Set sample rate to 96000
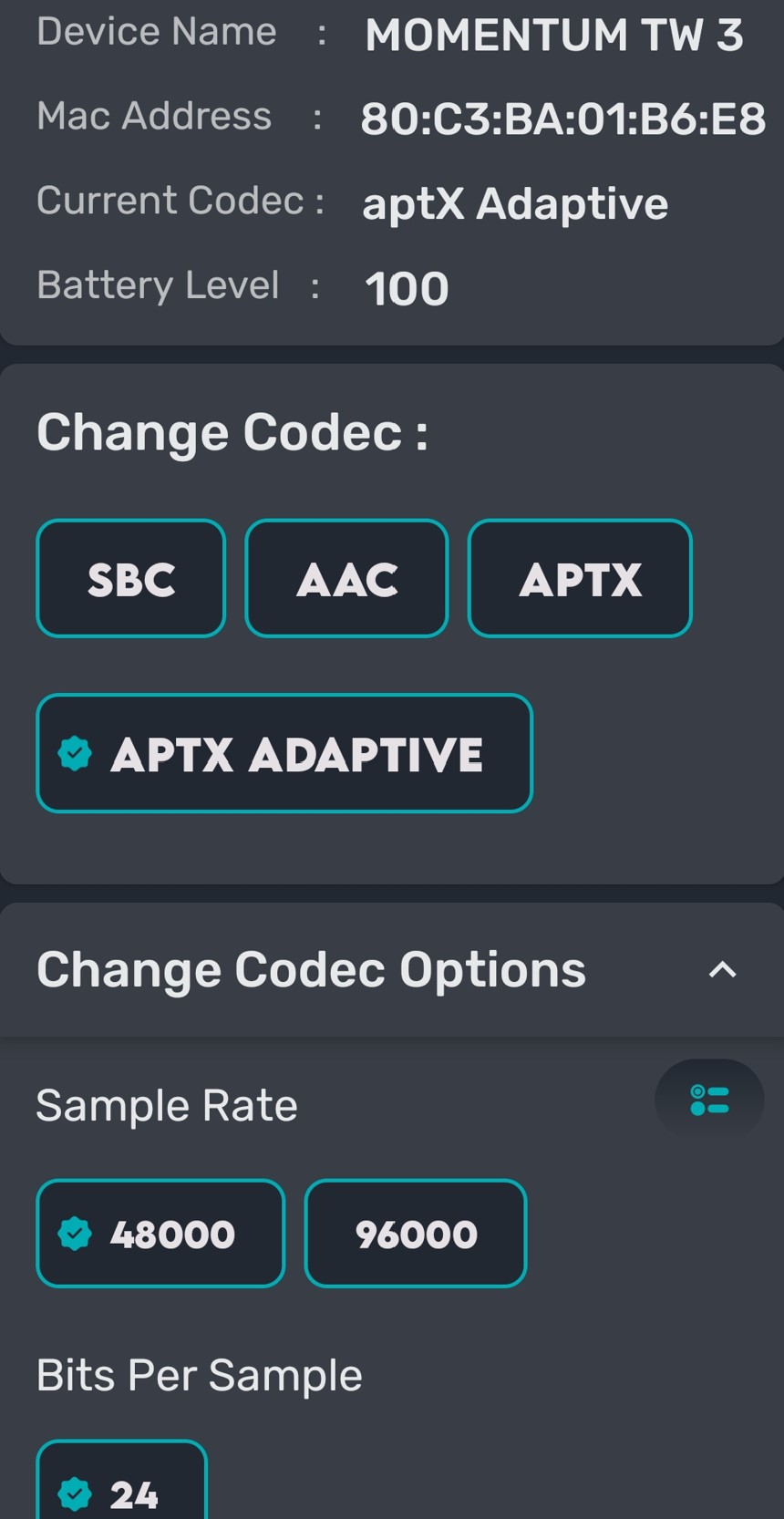 coord(416,1235)
